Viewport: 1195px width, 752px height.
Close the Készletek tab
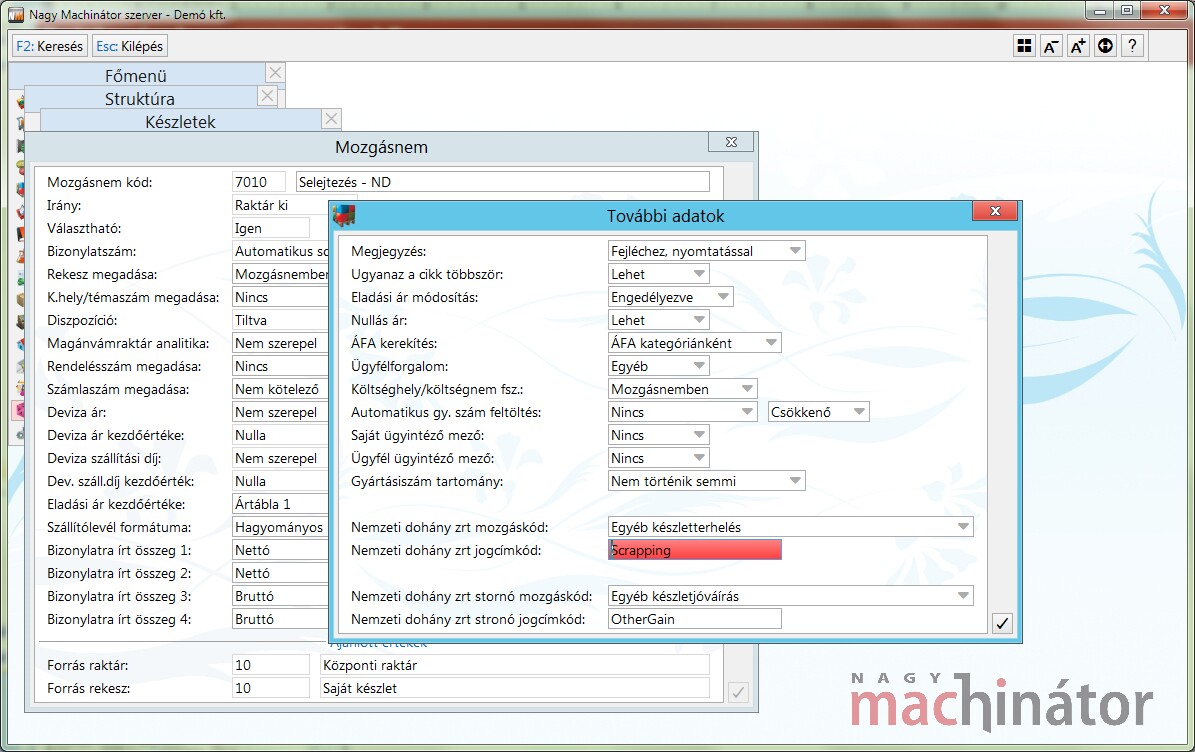(x=331, y=119)
